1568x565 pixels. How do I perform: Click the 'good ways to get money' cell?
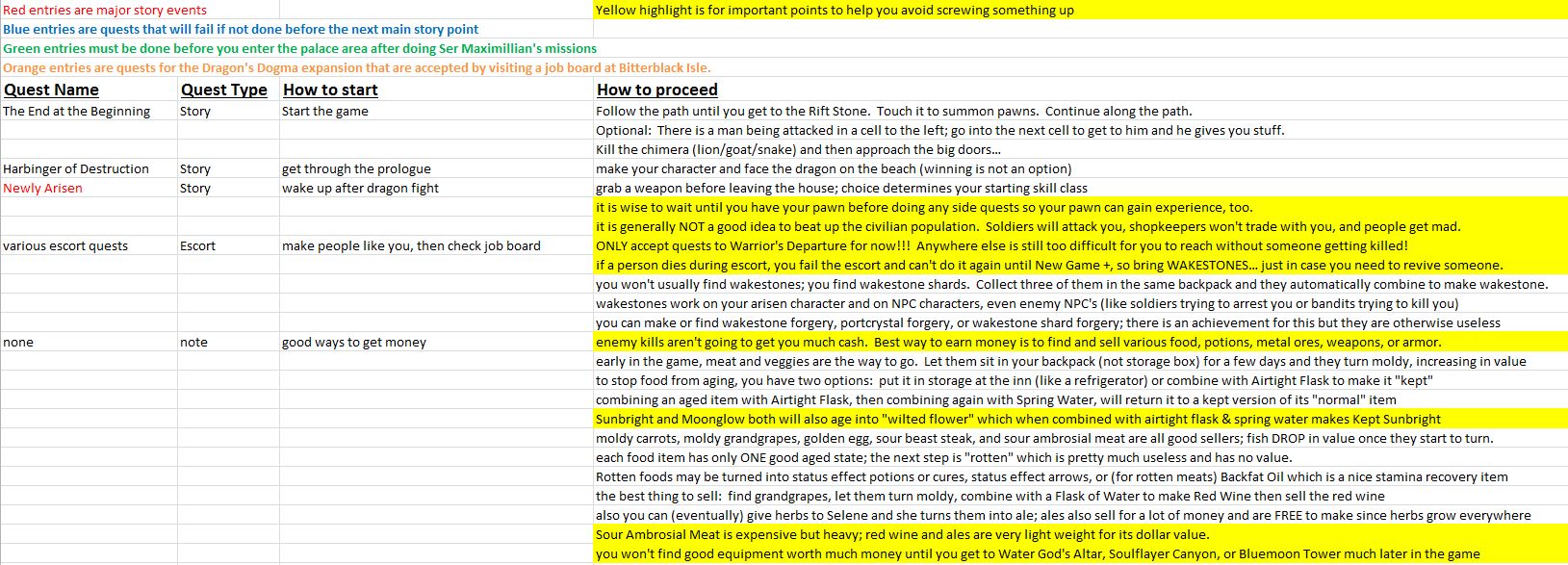click(x=437, y=342)
